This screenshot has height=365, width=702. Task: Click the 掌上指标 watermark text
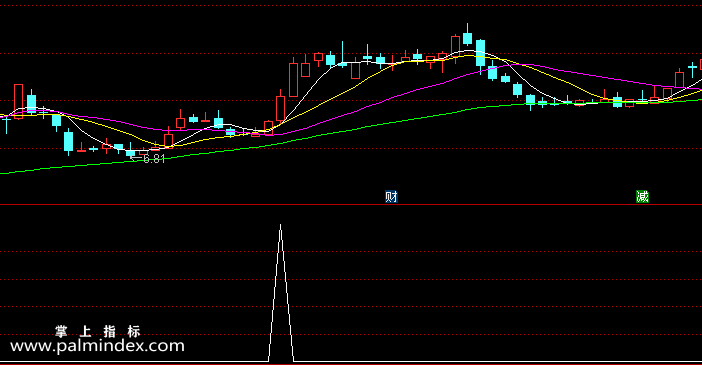(98, 331)
